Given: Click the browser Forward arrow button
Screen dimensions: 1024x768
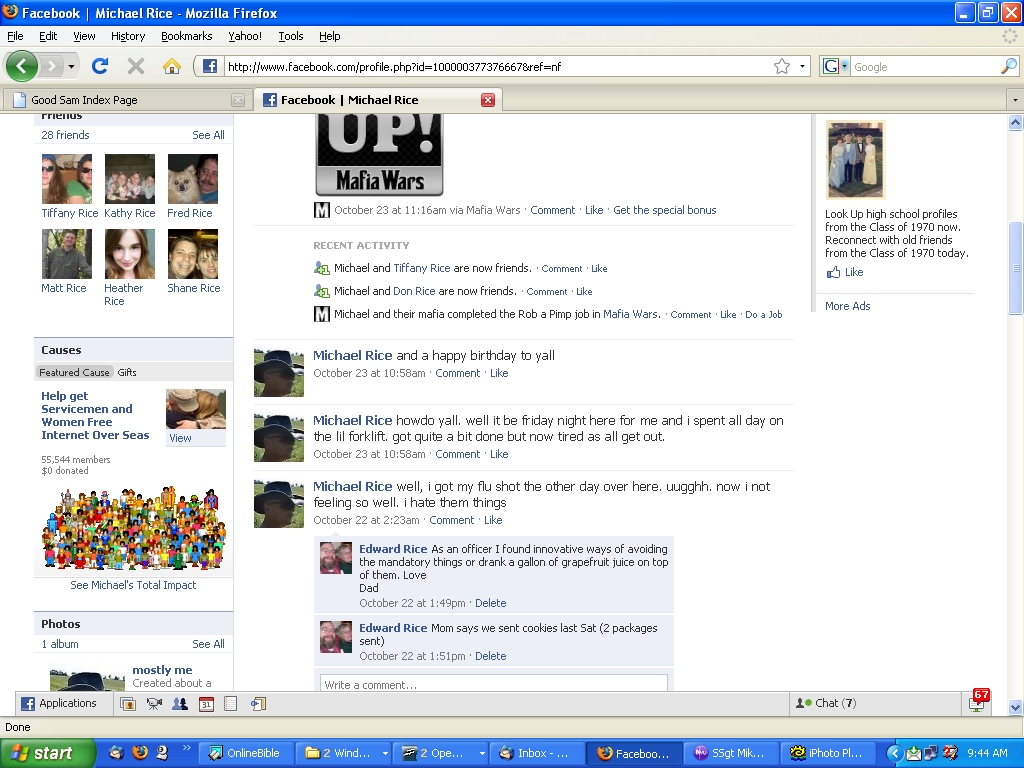Looking at the screenshot, I should (x=51, y=66).
